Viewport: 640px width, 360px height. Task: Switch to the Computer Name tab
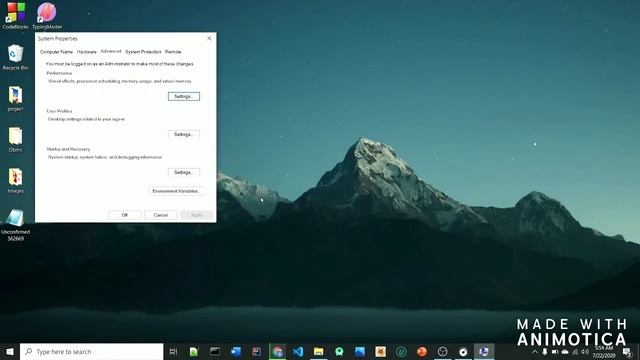[x=56, y=52]
